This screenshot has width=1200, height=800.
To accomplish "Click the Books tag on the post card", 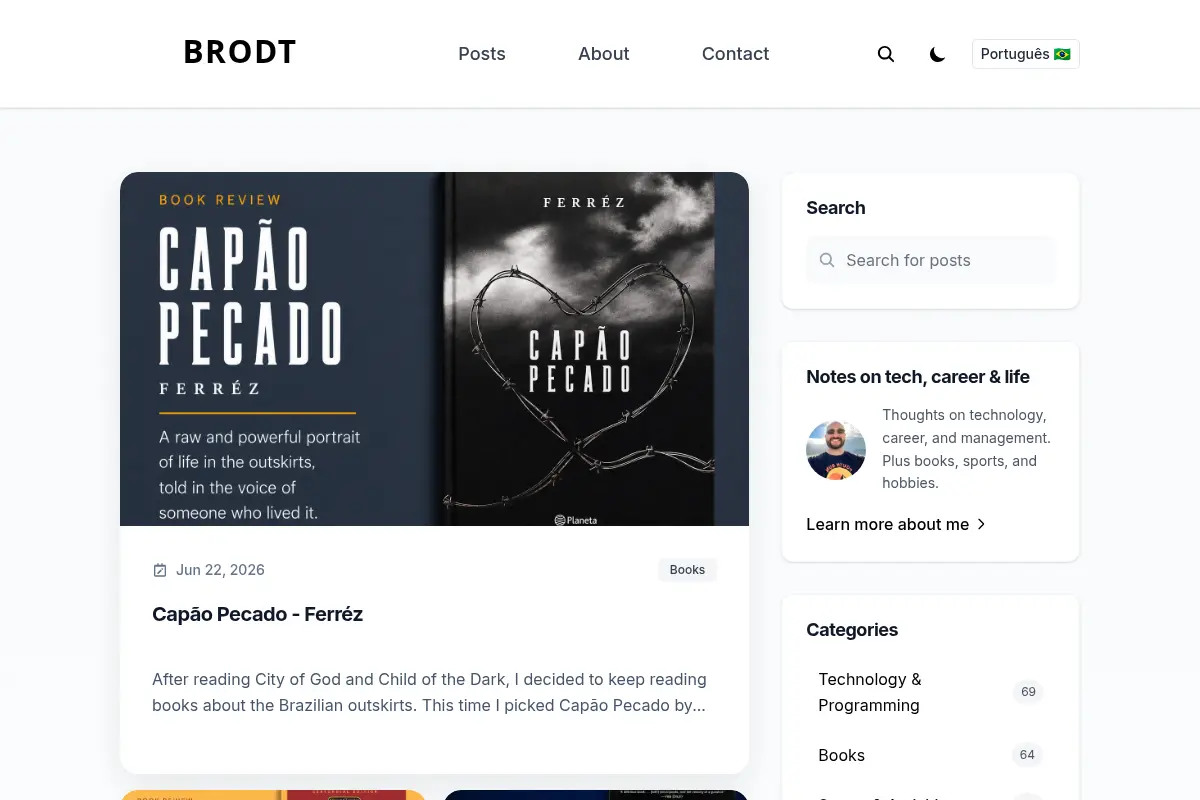I will [687, 570].
